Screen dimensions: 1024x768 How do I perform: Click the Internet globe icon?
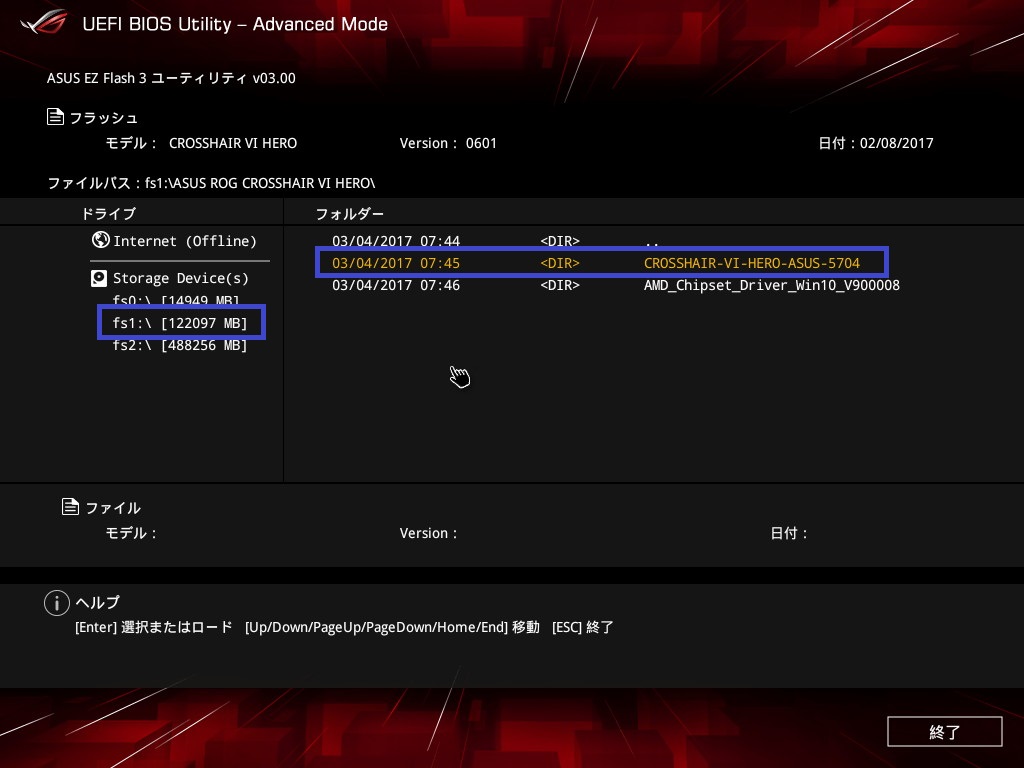tap(101, 240)
